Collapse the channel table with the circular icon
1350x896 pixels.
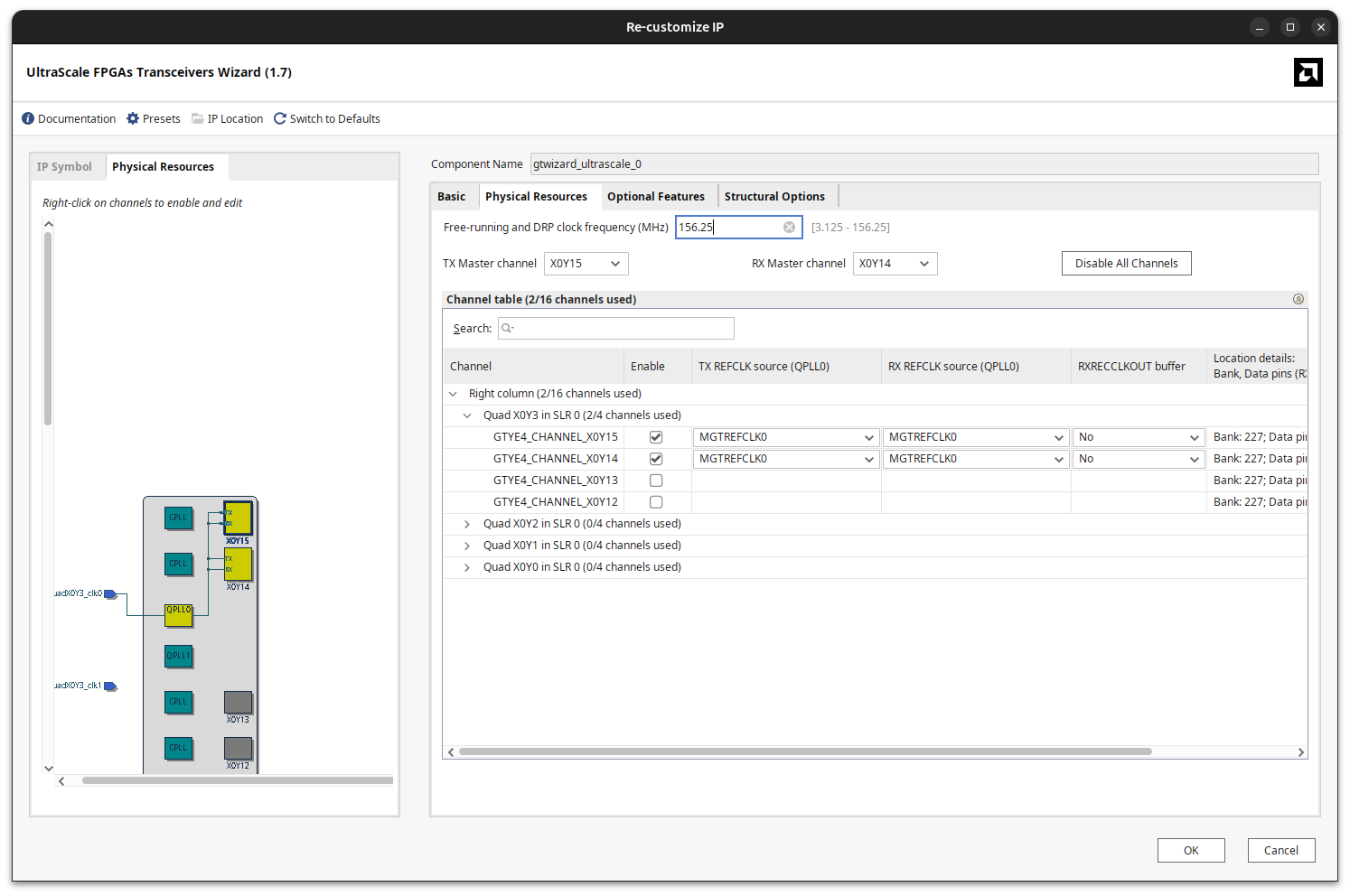point(1298,298)
